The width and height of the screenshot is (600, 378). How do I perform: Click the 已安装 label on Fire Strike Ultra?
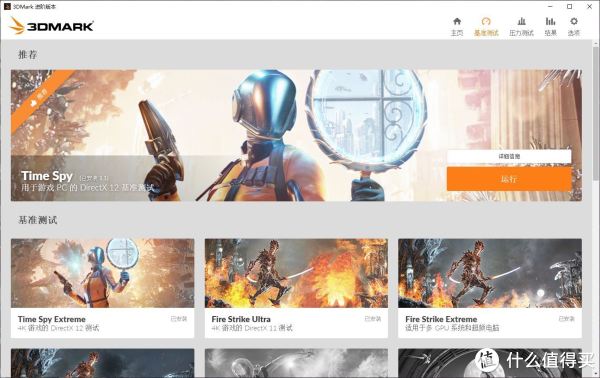click(x=372, y=319)
